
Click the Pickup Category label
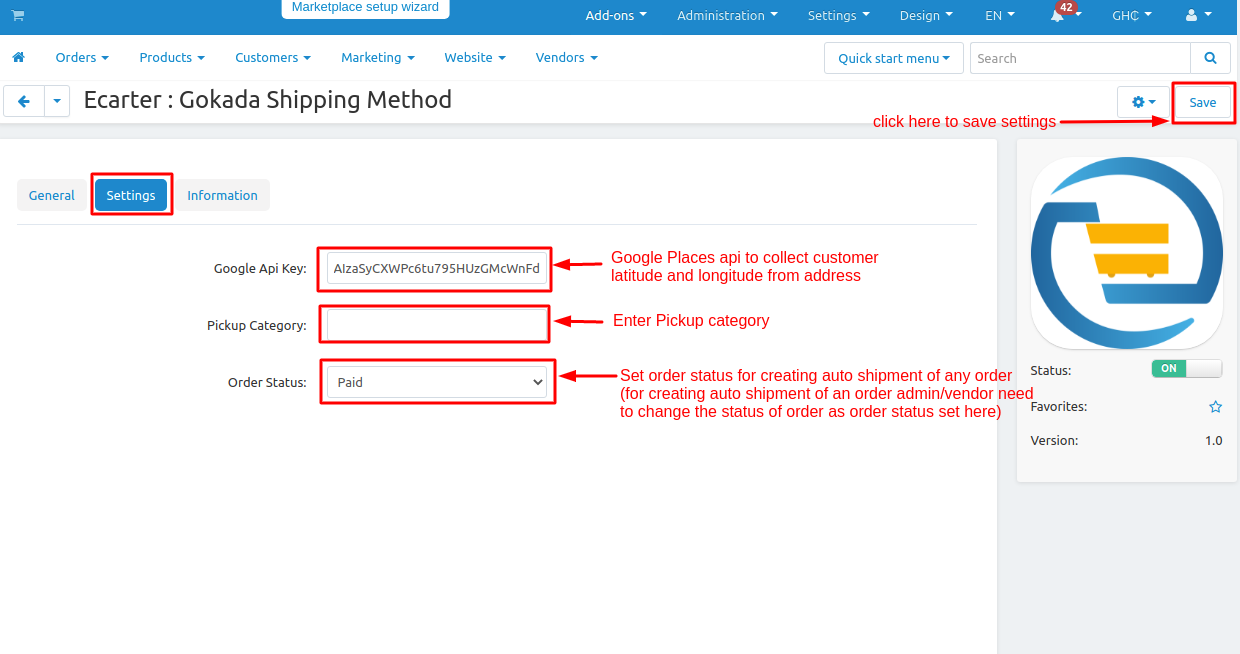pos(257,325)
